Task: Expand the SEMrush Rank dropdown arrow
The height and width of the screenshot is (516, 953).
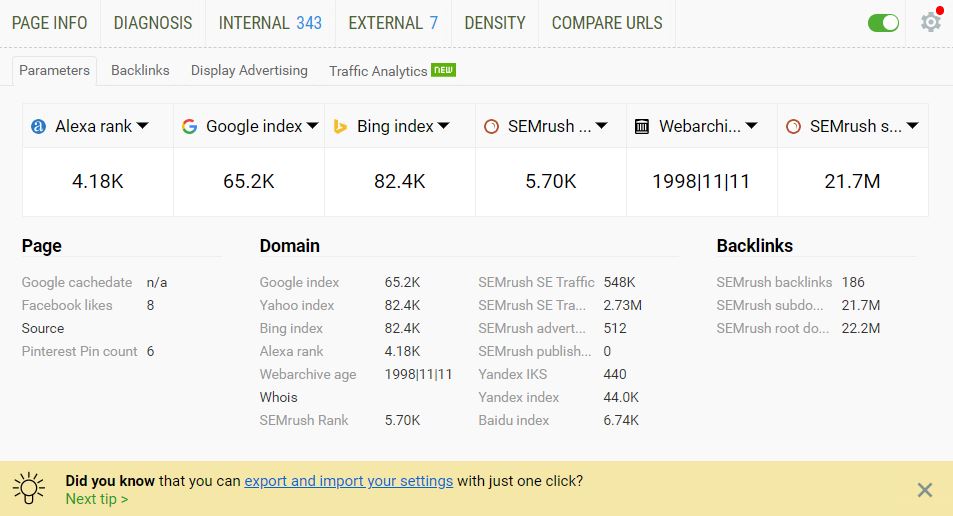Action: [602, 126]
